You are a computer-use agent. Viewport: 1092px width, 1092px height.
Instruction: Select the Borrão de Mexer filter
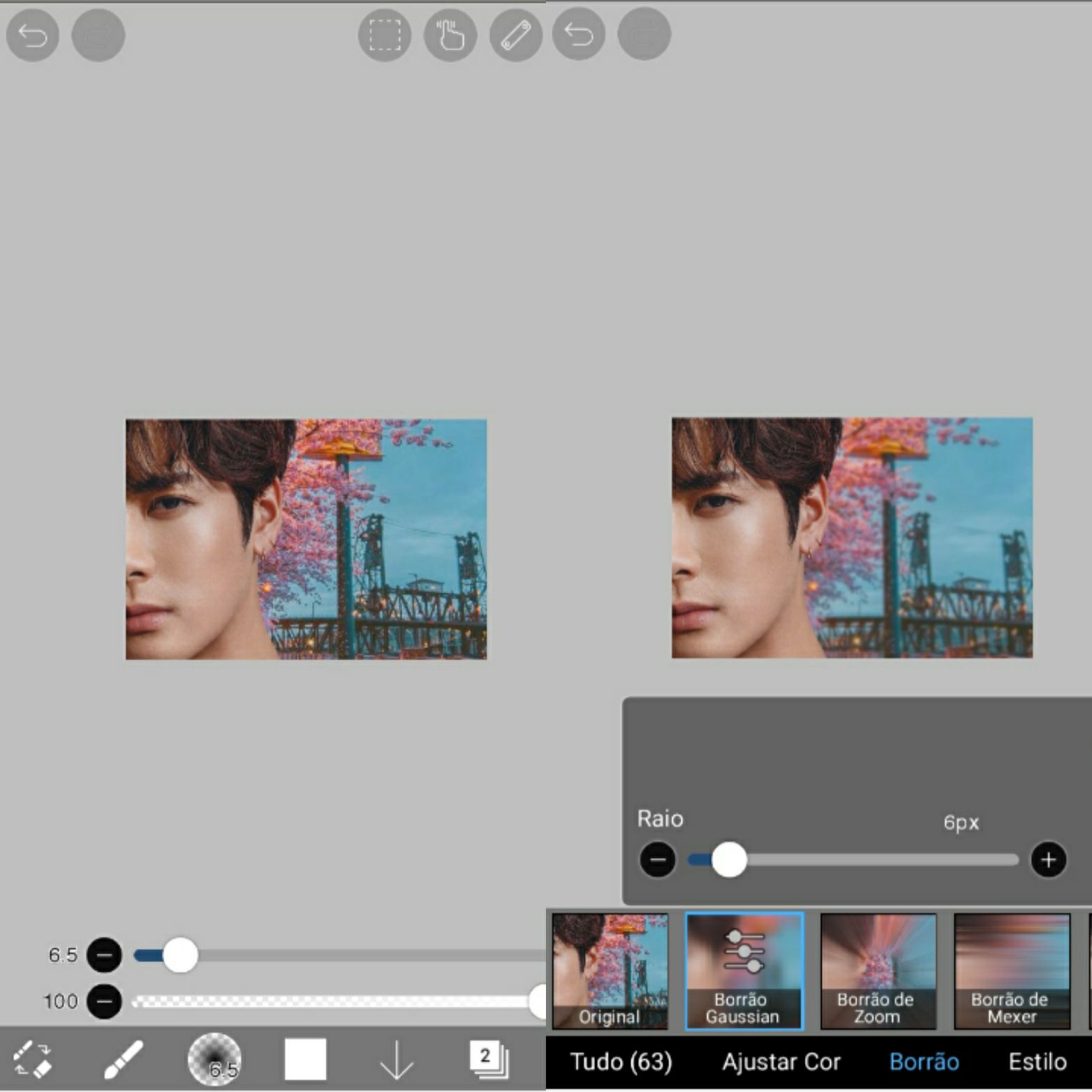(1012, 971)
